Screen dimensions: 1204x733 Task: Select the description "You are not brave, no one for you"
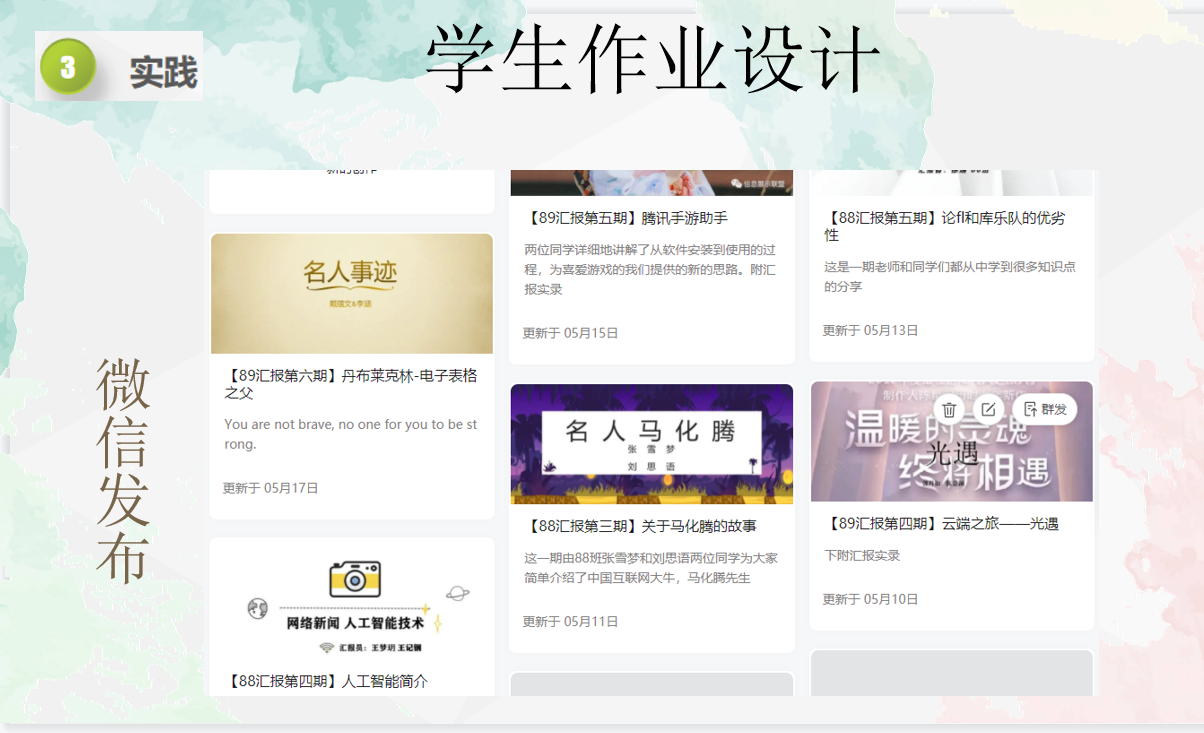[351, 434]
